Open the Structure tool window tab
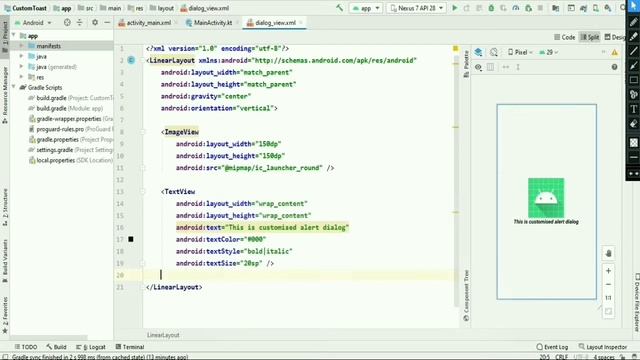This screenshot has height=360, width=640. 5,207
